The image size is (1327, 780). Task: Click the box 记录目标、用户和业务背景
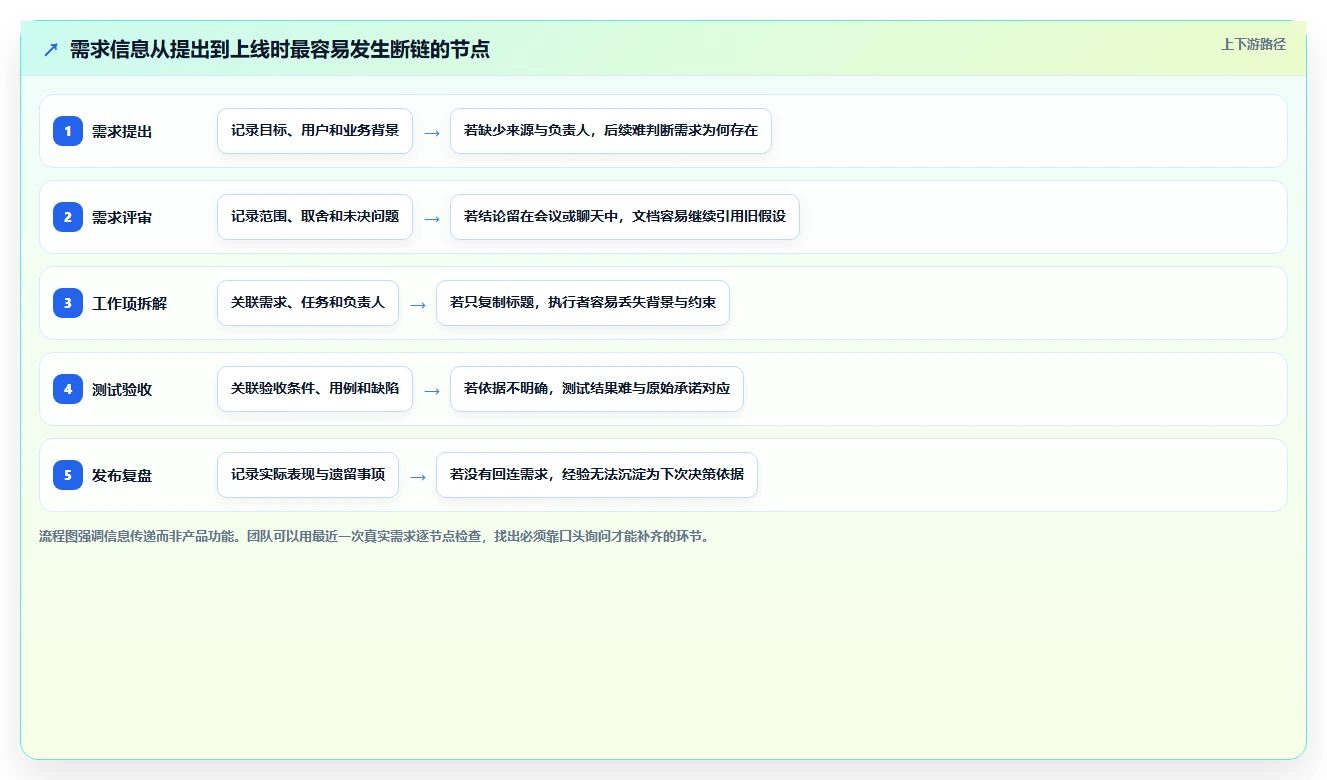[x=315, y=131]
